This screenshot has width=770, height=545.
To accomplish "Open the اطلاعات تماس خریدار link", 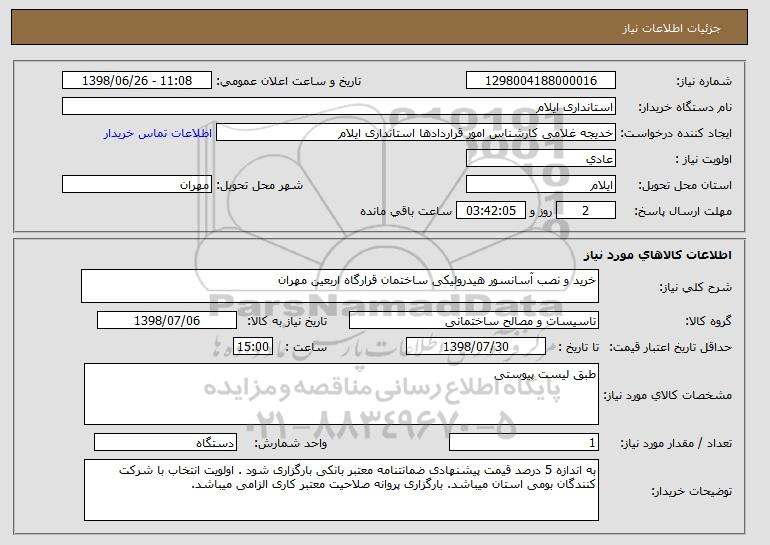I will click(x=158, y=134).
